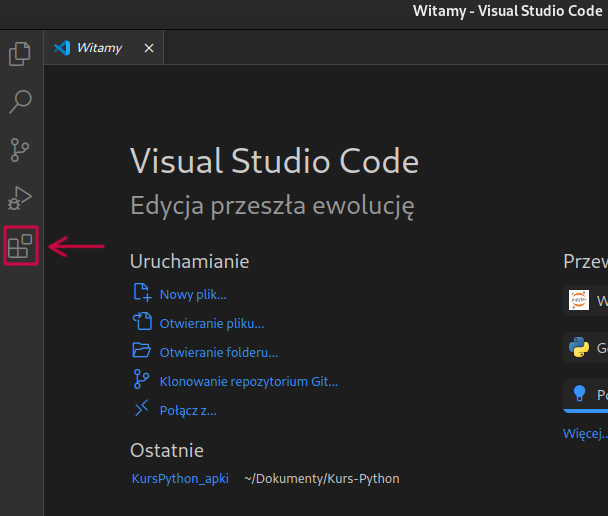Click the open file icon beside Otwieranie pliku
608x516 pixels.
(x=142, y=321)
